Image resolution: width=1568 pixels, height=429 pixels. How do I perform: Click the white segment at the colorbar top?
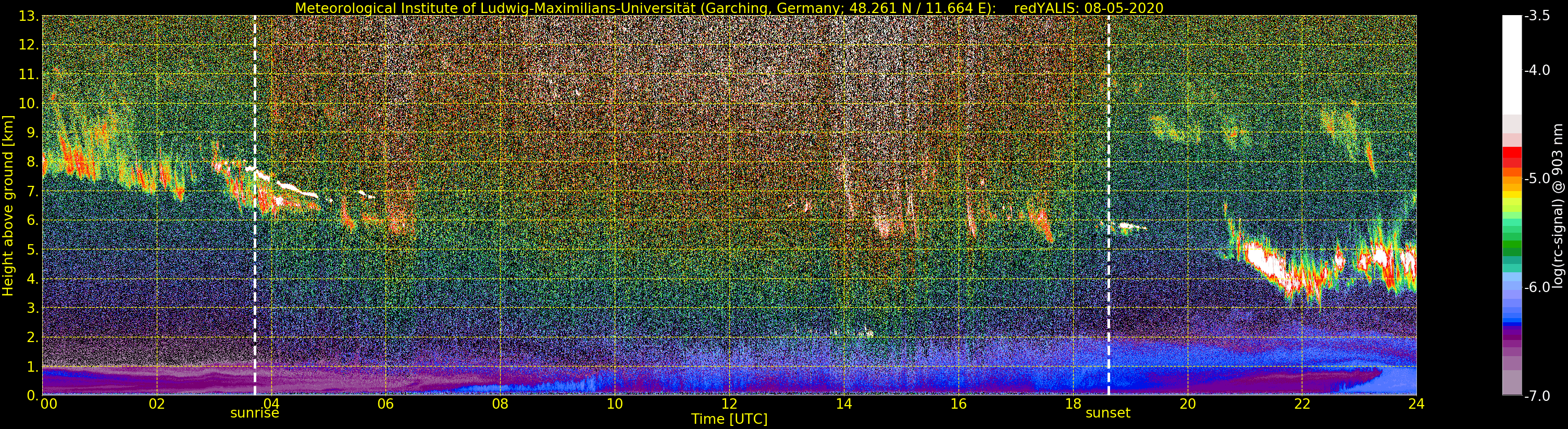(1511, 65)
